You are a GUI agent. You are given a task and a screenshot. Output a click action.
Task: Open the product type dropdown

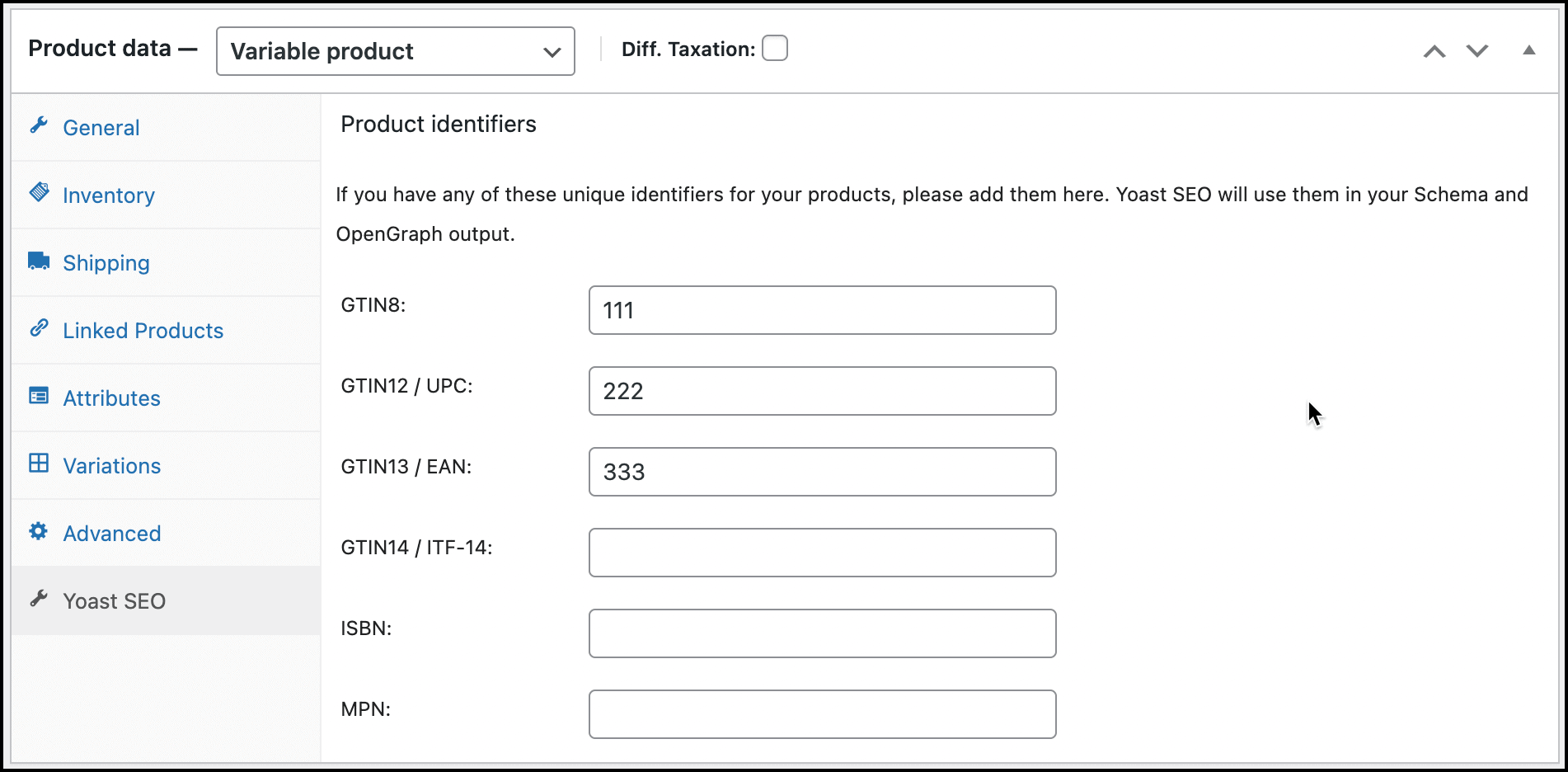point(394,50)
